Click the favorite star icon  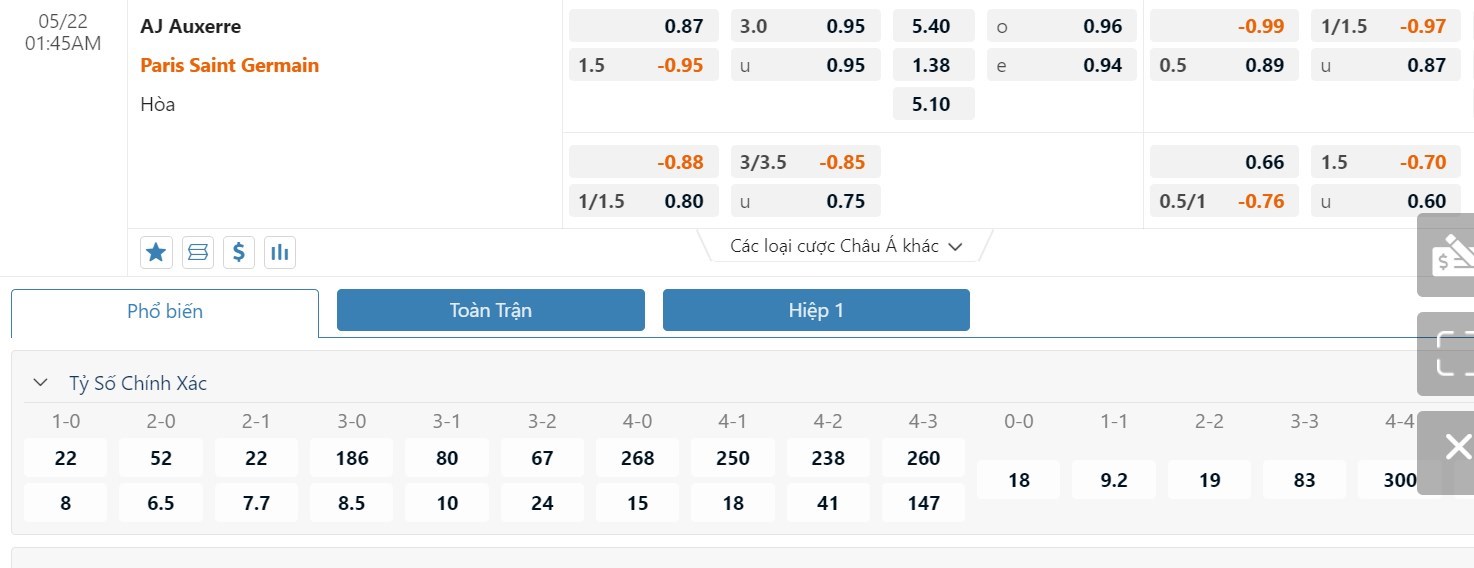pyautogui.click(x=156, y=252)
